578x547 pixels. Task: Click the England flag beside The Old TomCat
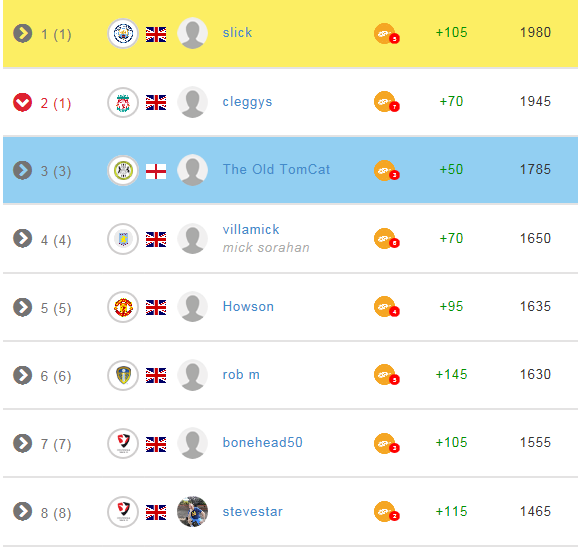(x=156, y=171)
